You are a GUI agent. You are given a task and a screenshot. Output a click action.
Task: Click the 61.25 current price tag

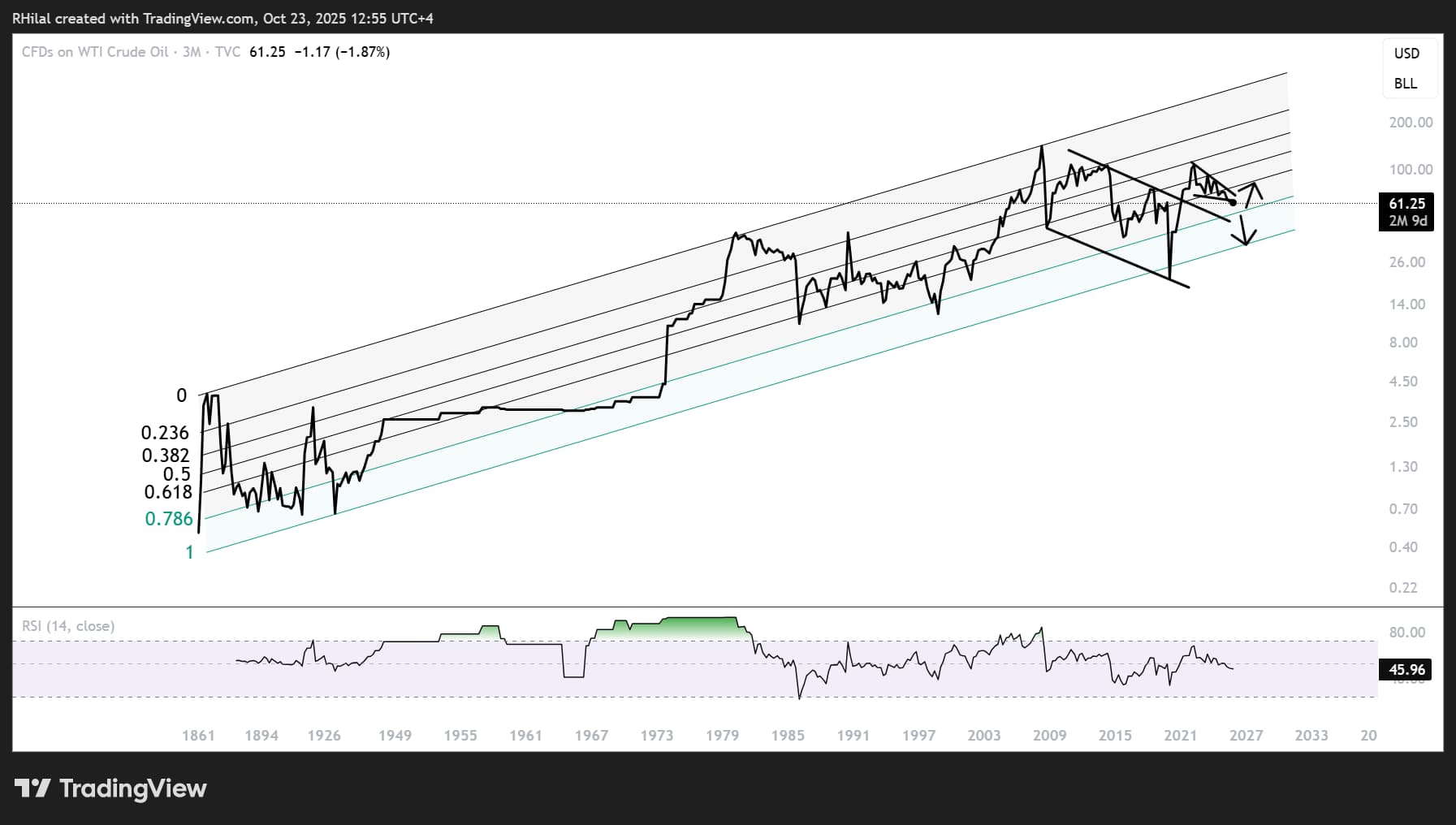(1406, 204)
